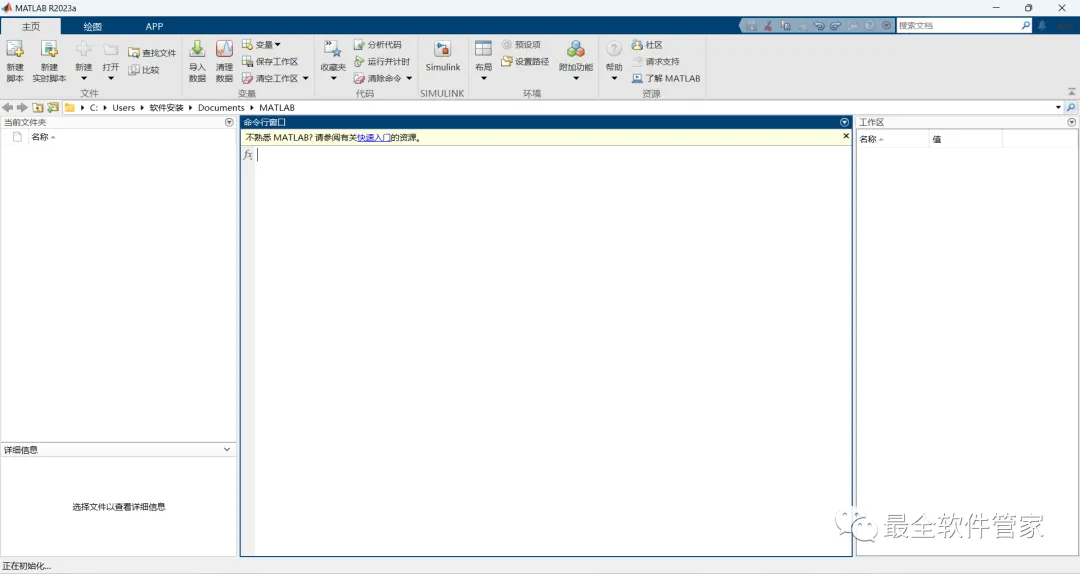
Task: Open quick access toolbar customize dropdown
Action: point(886,25)
